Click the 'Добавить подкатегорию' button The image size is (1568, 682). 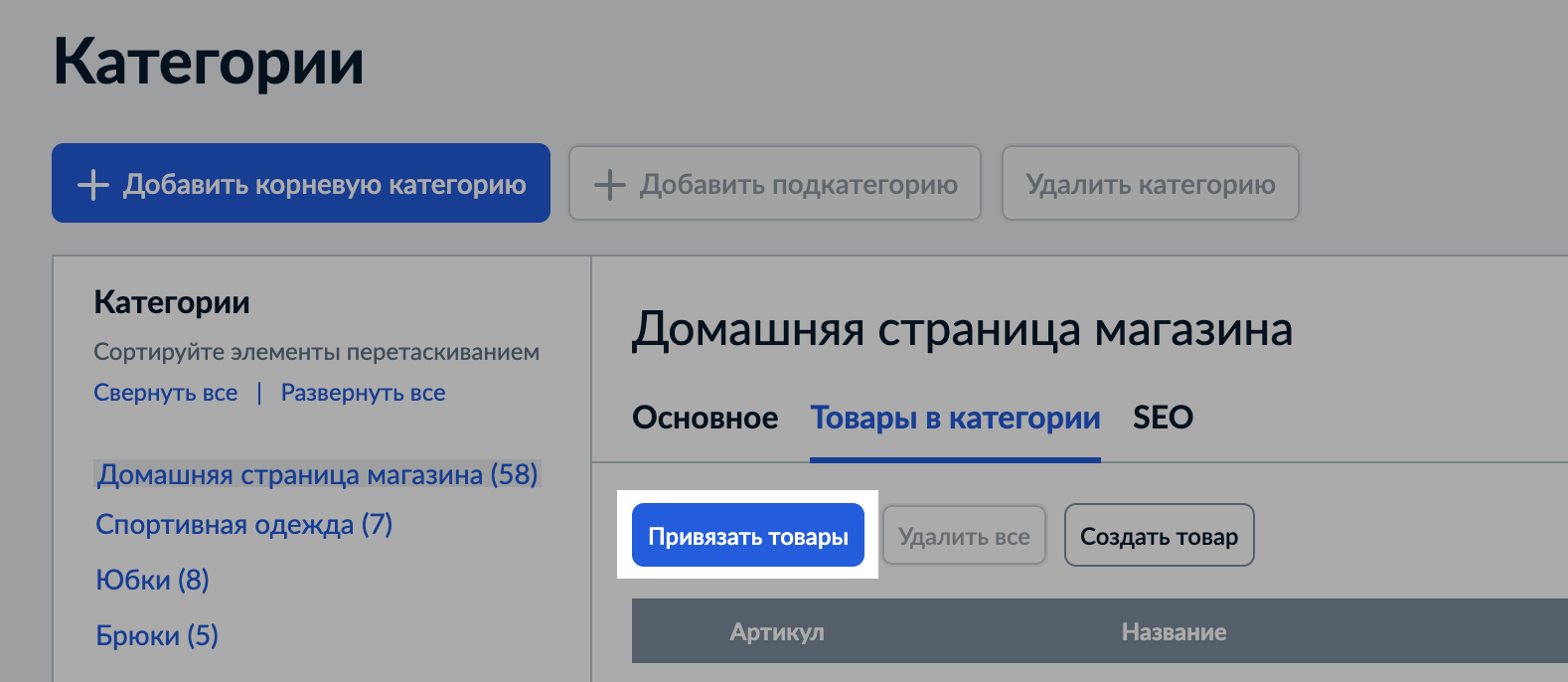[775, 183]
